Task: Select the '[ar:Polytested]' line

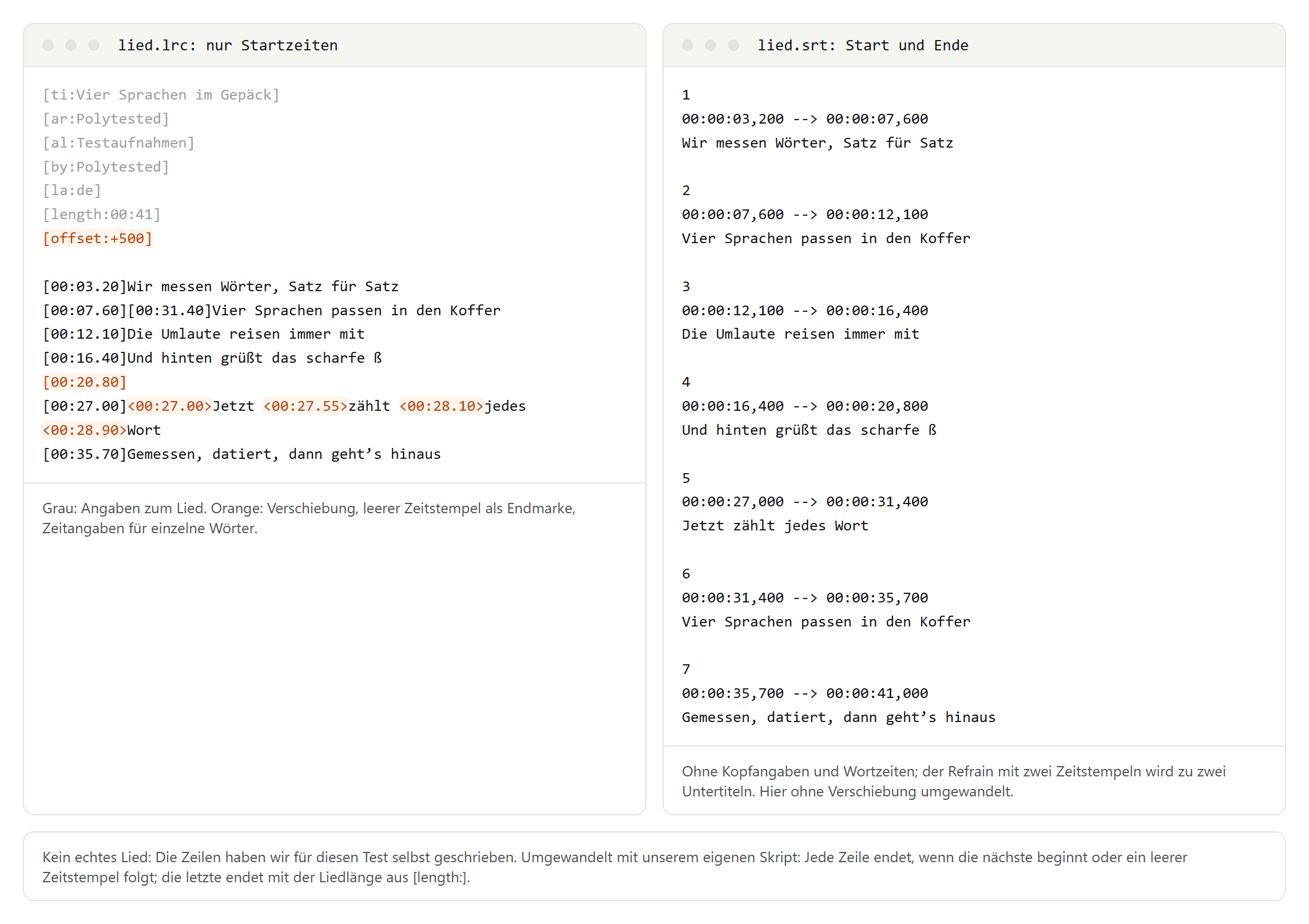Action: click(x=106, y=119)
